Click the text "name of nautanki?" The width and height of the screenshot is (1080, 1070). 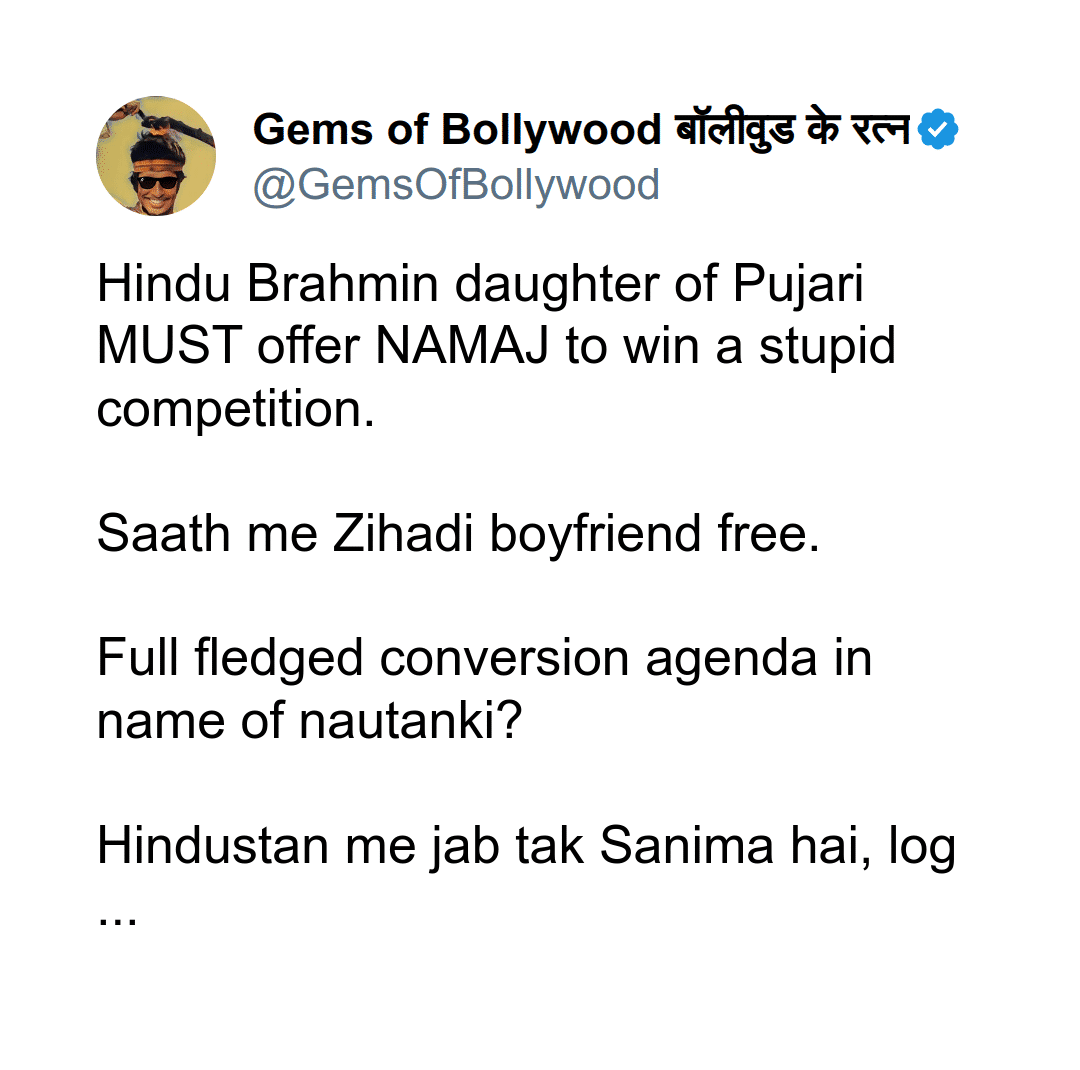pyautogui.click(x=310, y=720)
